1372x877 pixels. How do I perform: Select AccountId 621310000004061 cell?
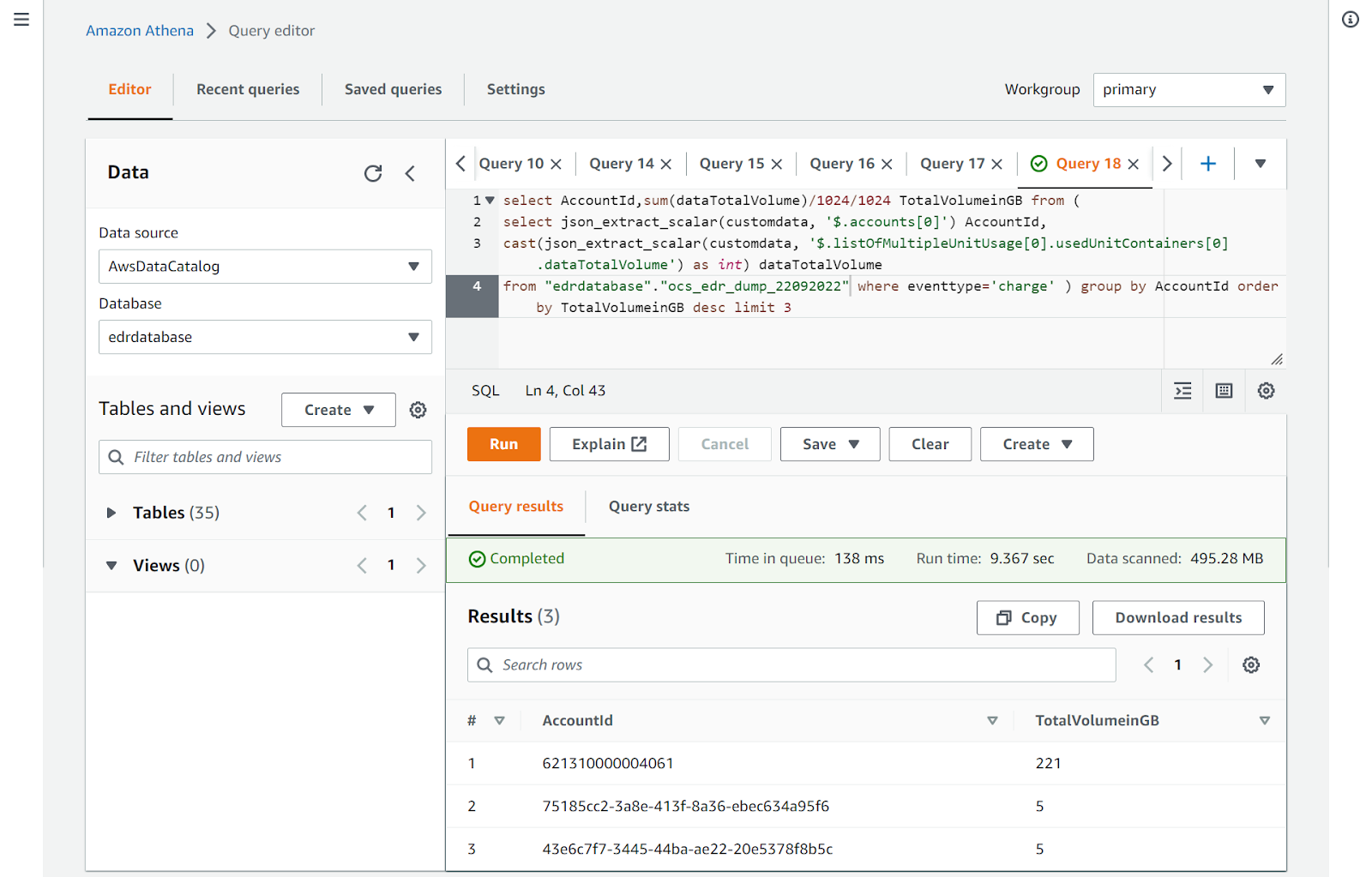point(608,764)
